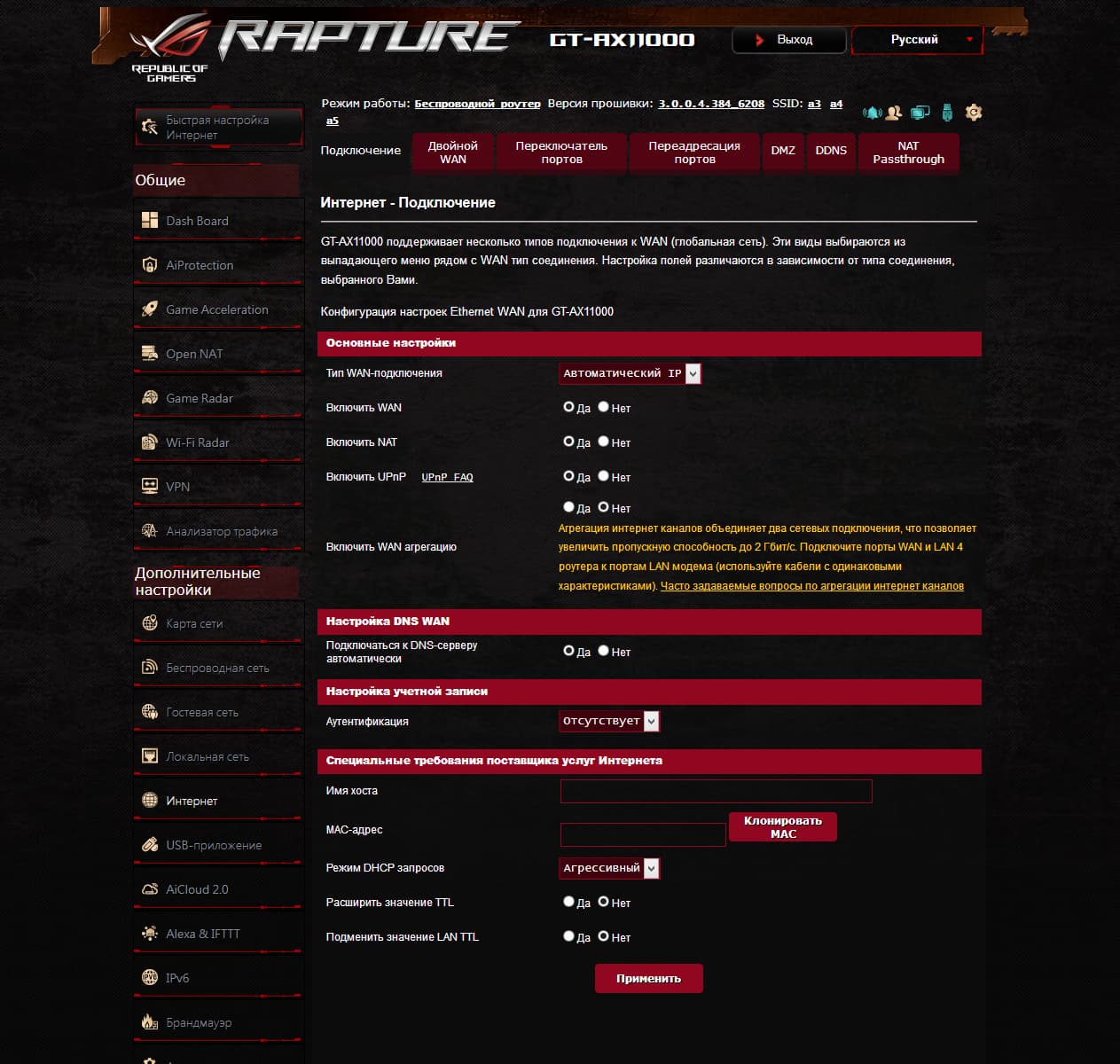Image resolution: width=1120 pixels, height=1064 pixels.
Task: Open the UPnP FAQ link
Action: [447, 477]
